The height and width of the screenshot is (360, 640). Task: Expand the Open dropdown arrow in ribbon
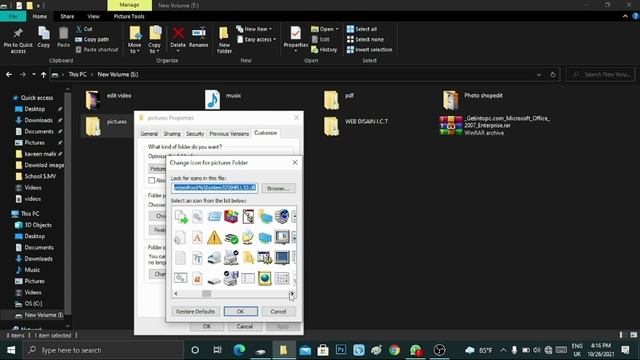[x=337, y=29]
